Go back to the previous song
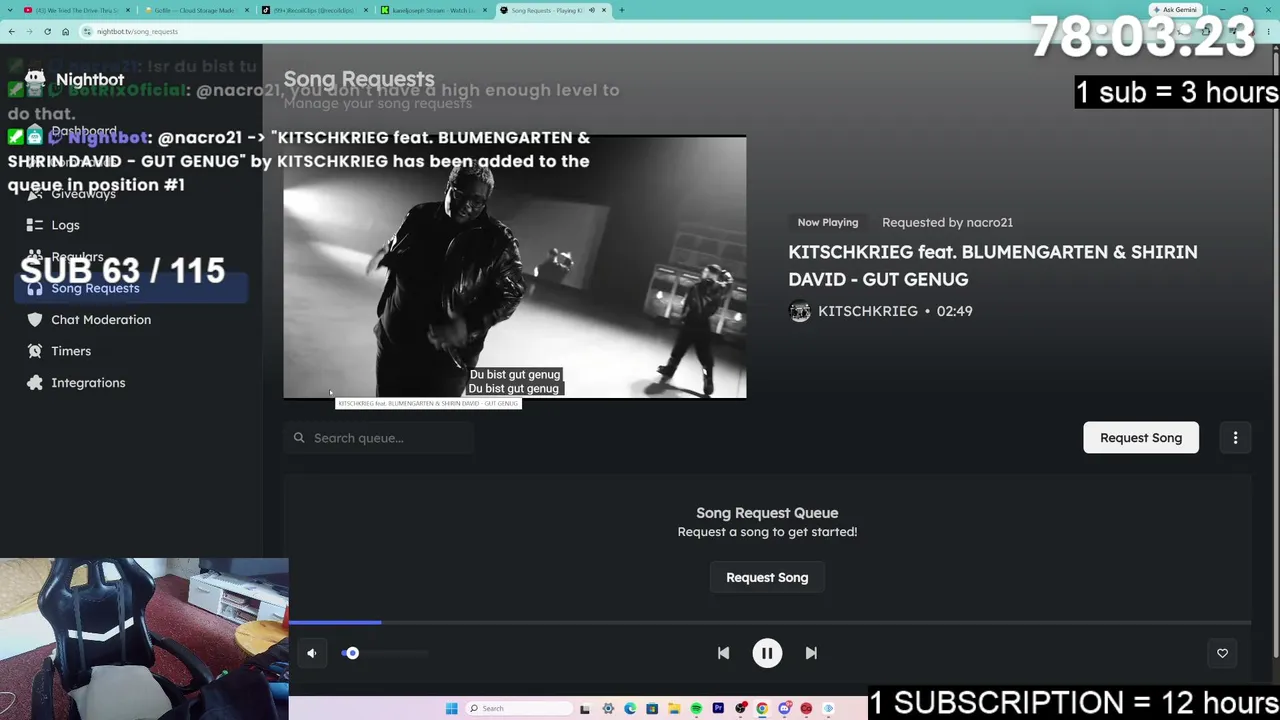 click(723, 653)
